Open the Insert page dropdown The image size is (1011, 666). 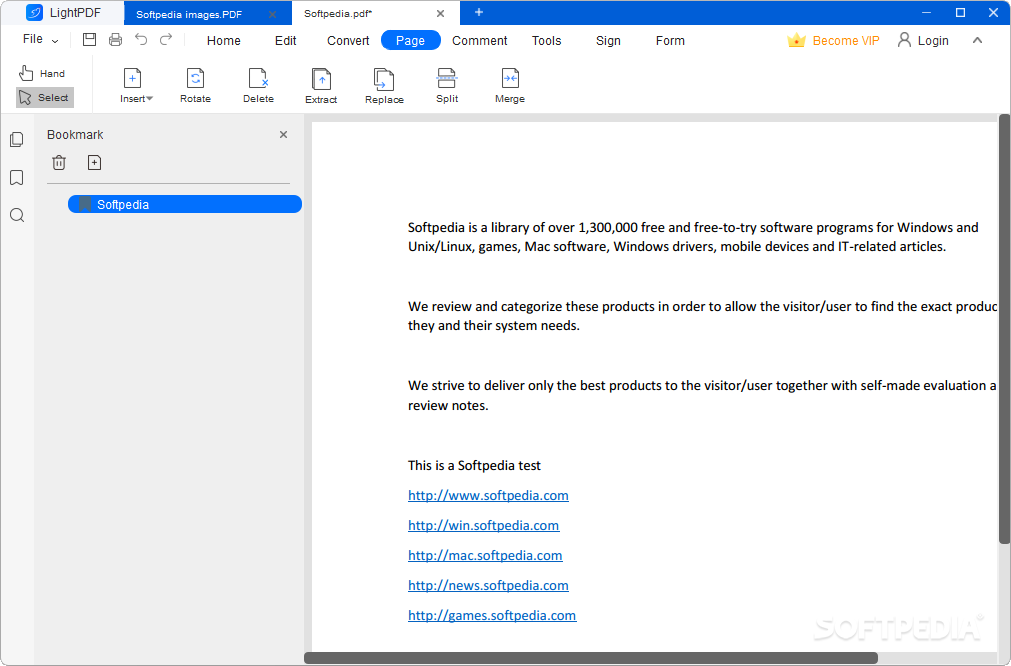coord(136,86)
